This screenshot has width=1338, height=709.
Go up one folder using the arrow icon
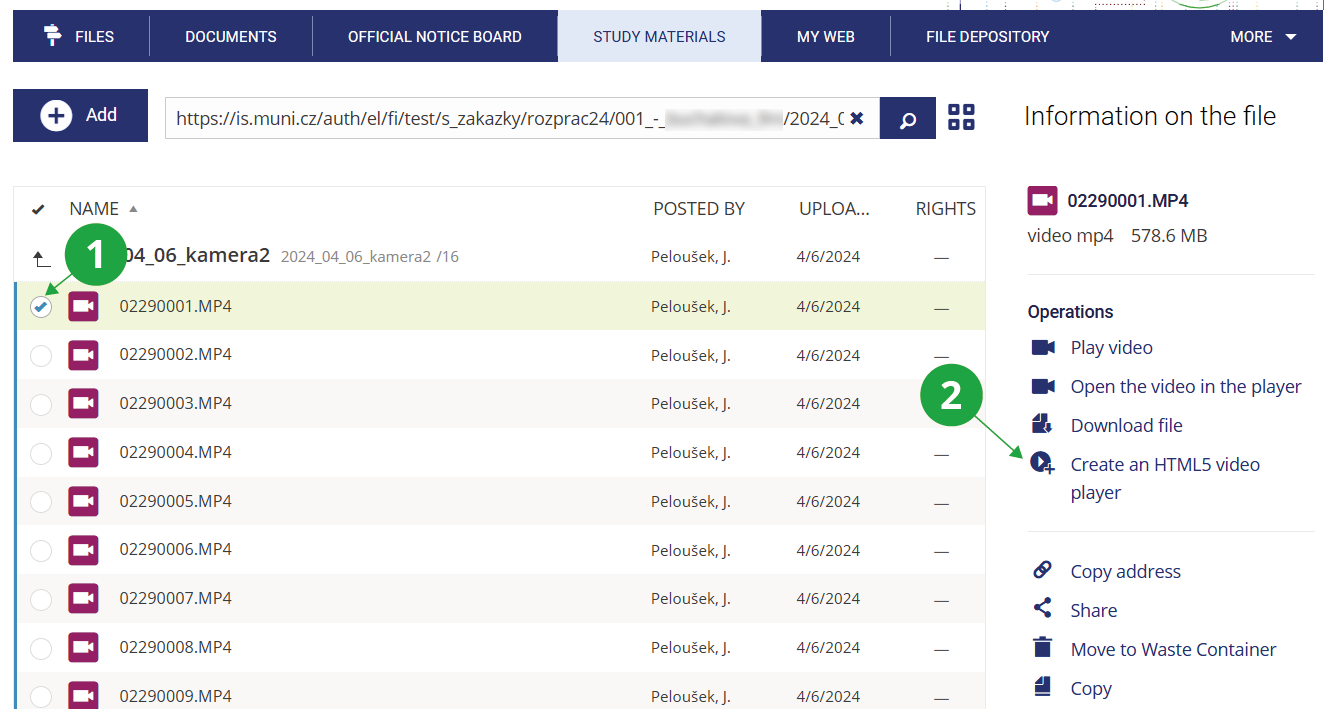tap(41, 258)
